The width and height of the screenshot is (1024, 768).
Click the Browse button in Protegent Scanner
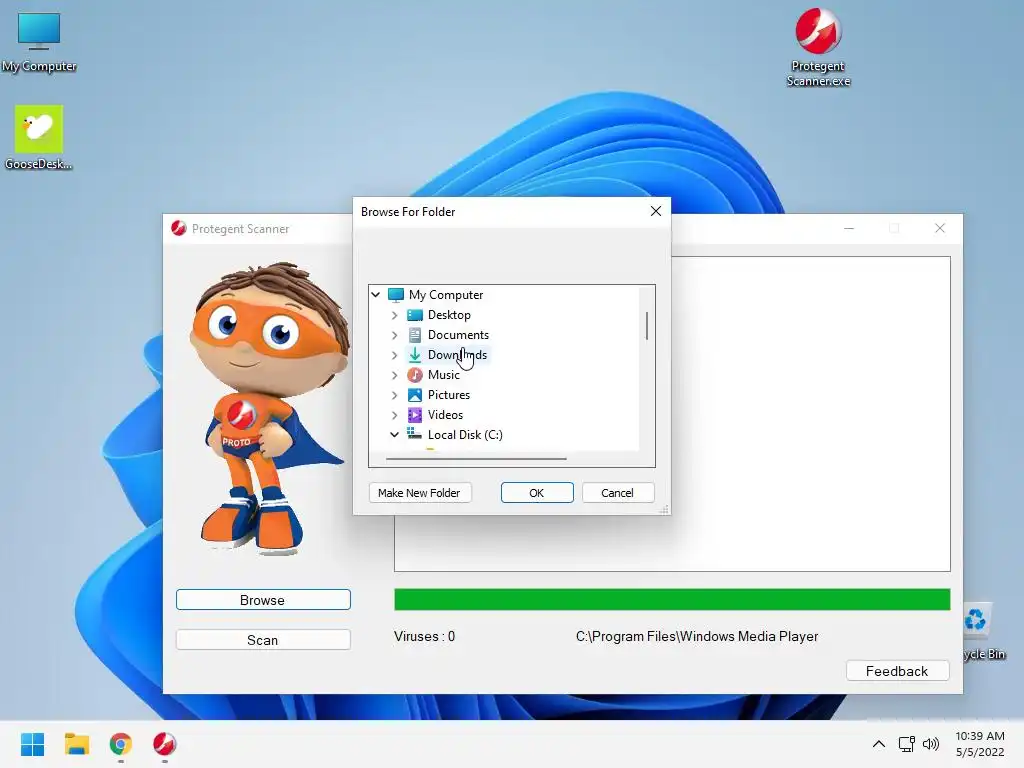pyautogui.click(x=263, y=600)
